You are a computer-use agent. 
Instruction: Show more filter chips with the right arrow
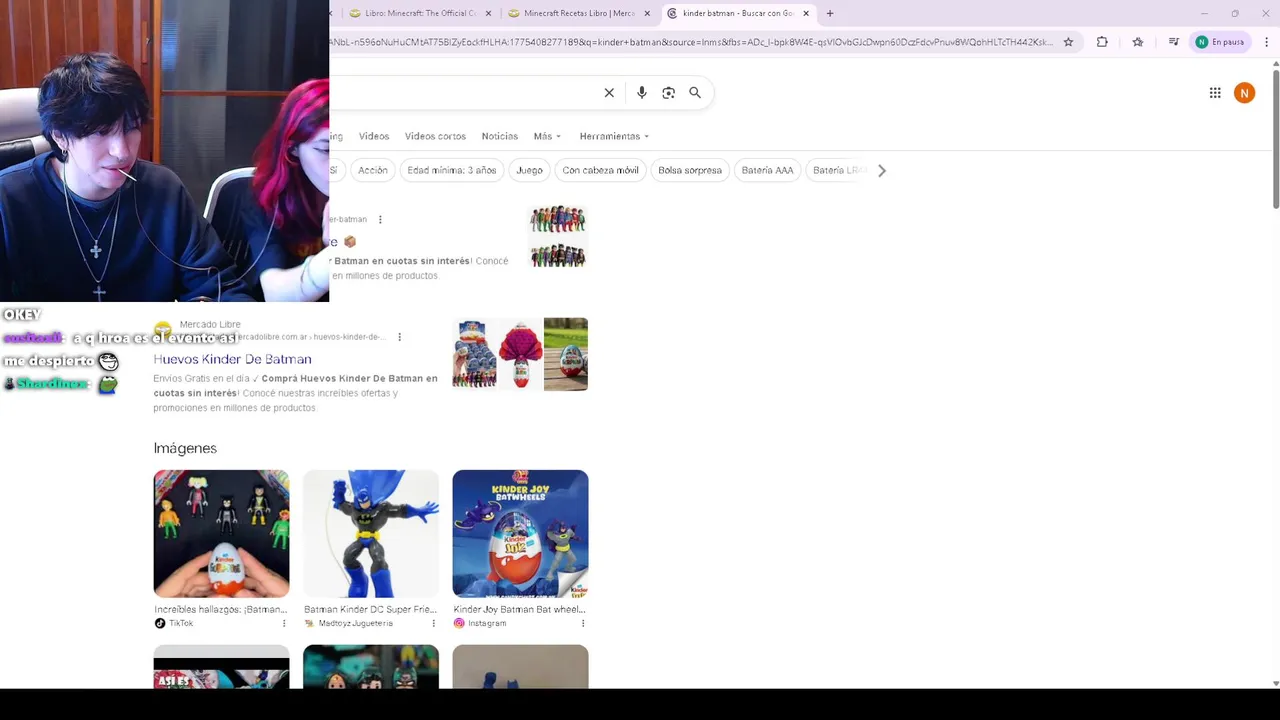881,171
